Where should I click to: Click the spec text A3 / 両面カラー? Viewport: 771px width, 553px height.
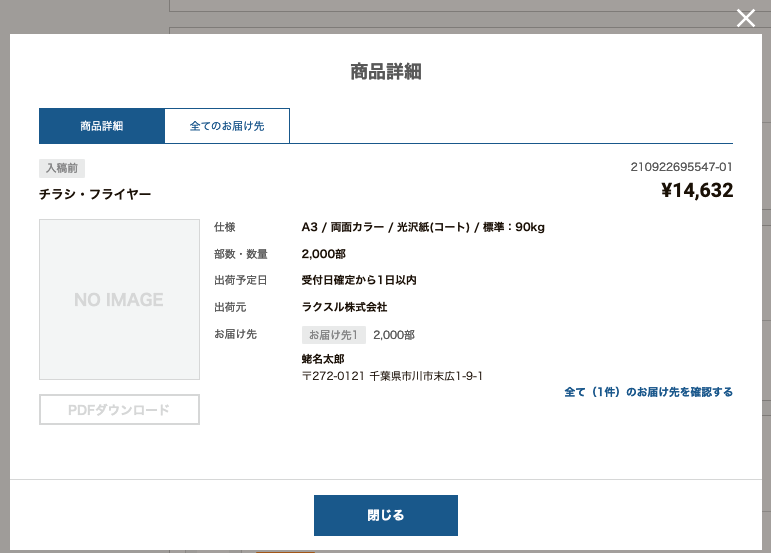coord(343,227)
